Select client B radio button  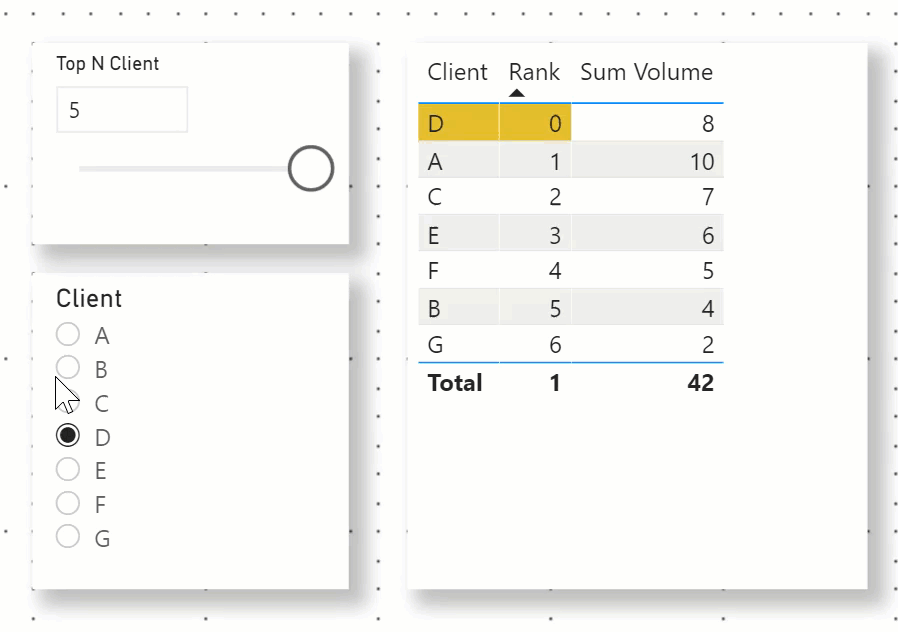point(68,368)
